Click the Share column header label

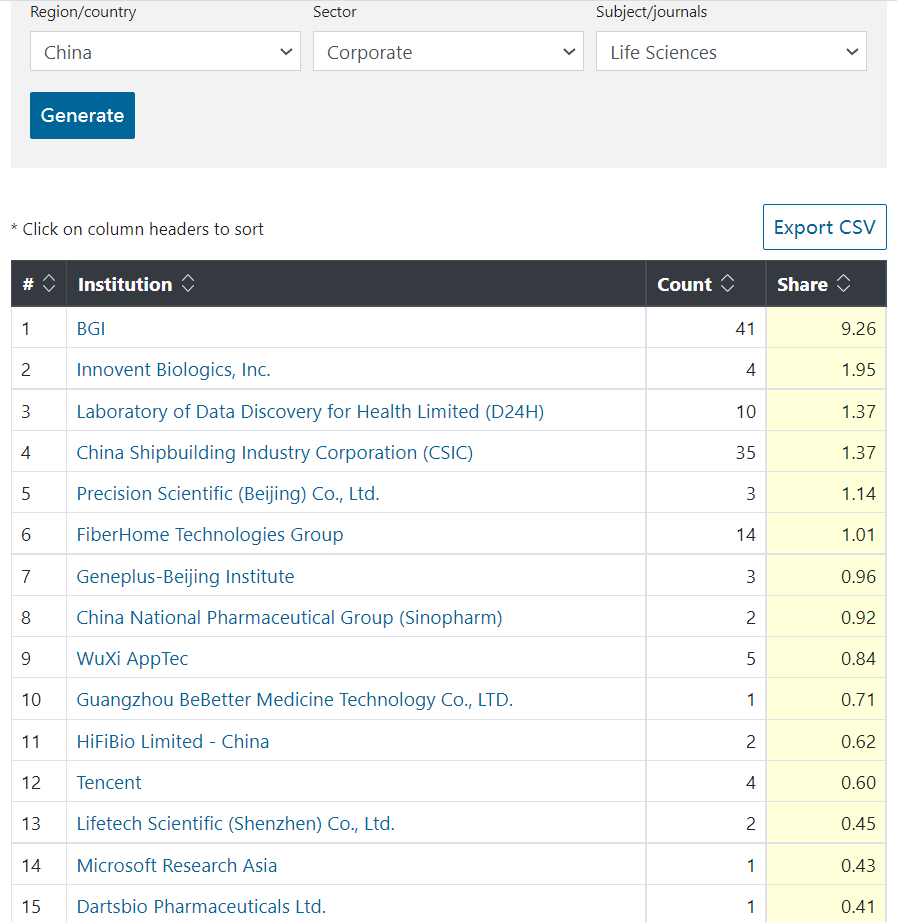coord(802,285)
